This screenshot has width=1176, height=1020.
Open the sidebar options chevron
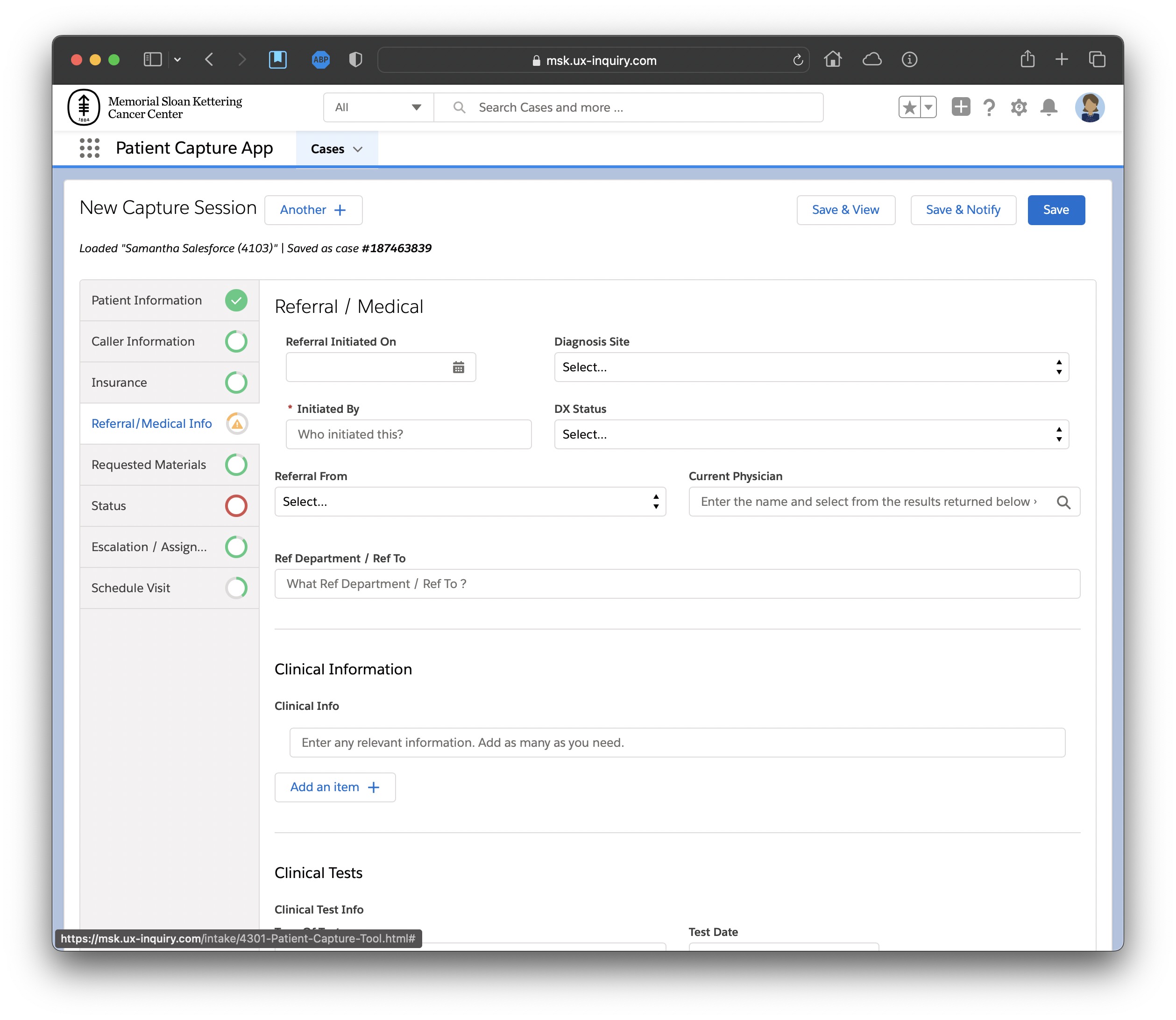177,60
